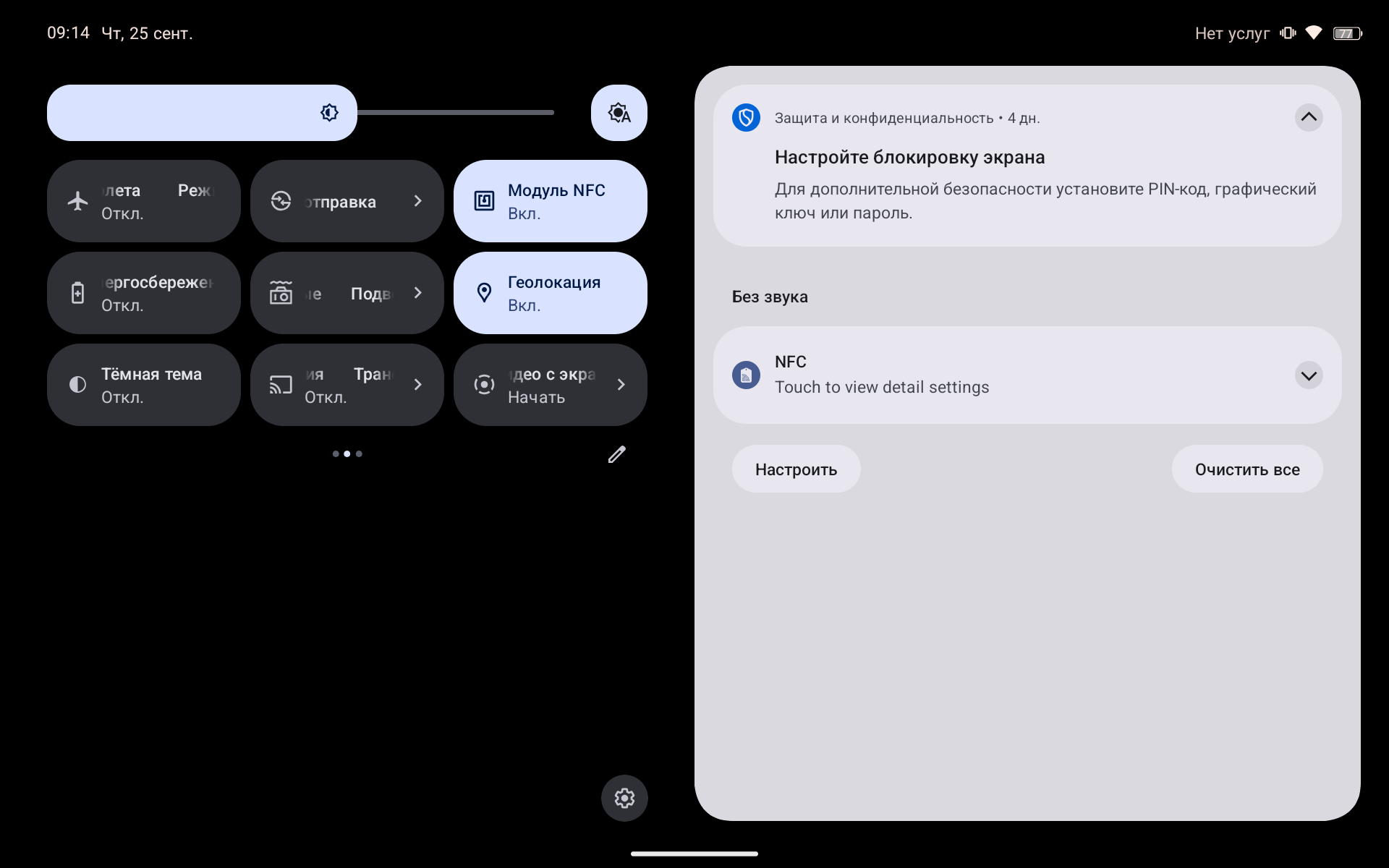
Task: Tap the battery indicator in the status bar
Action: click(x=1347, y=33)
